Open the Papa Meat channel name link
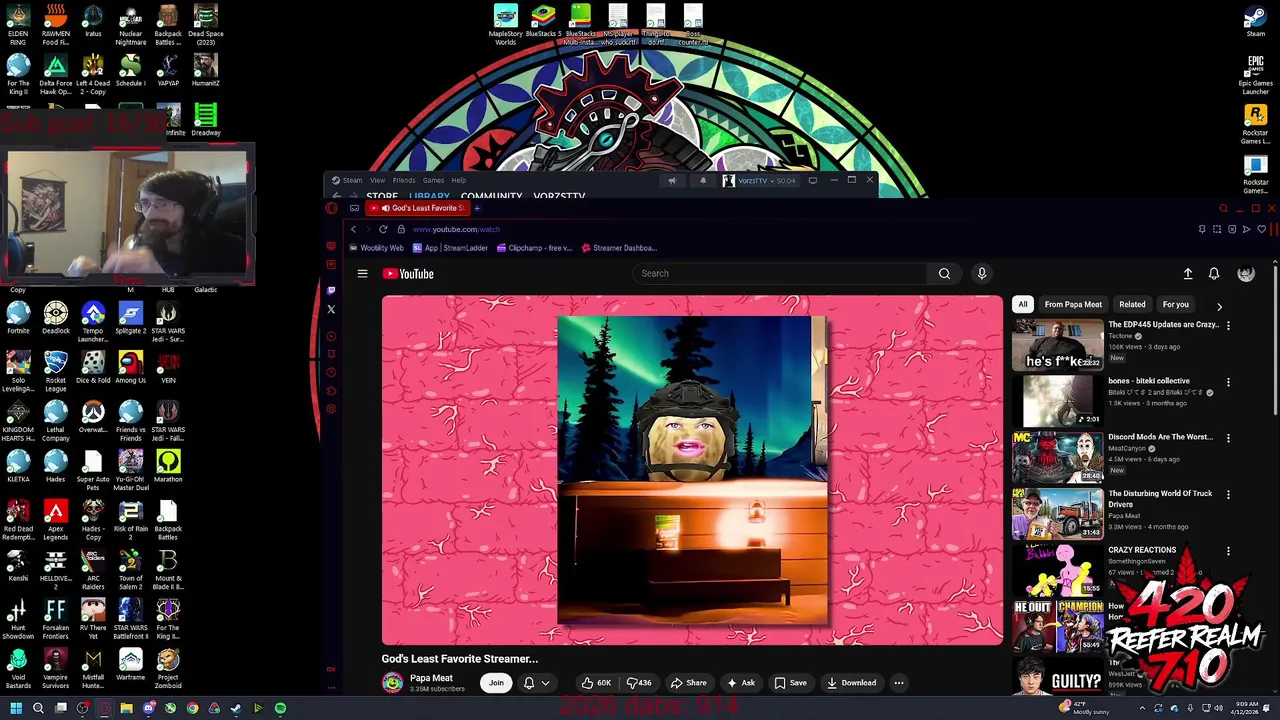Screen dimensions: 1280x720 pos(431,678)
